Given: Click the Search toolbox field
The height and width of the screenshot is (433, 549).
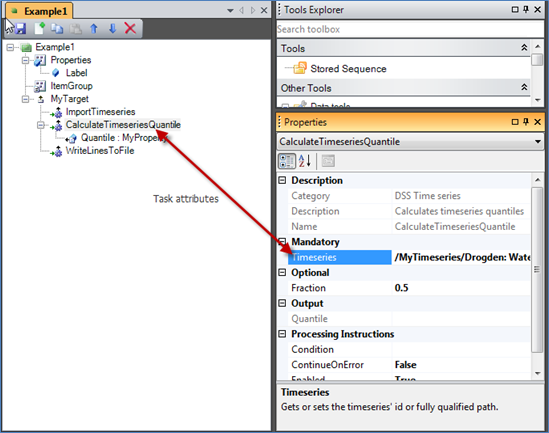Looking at the screenshot, I should tap(410, 29).
